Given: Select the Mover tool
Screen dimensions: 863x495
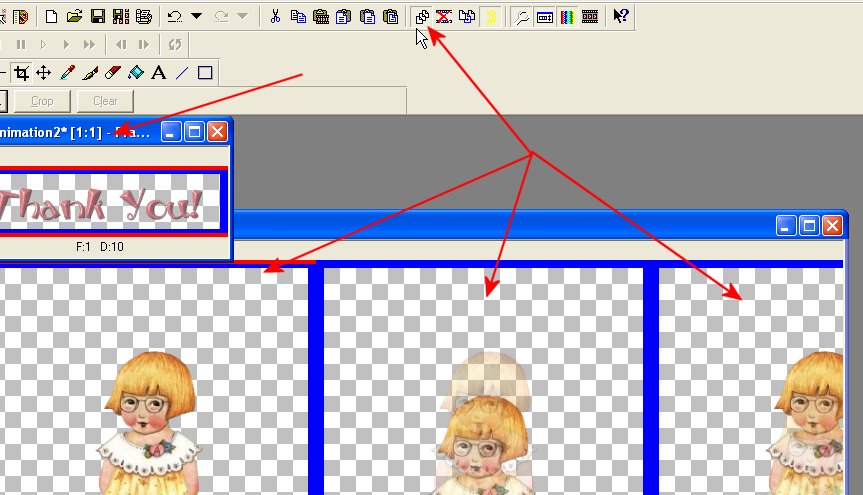Looking at the screenshot, I should 43,73.
